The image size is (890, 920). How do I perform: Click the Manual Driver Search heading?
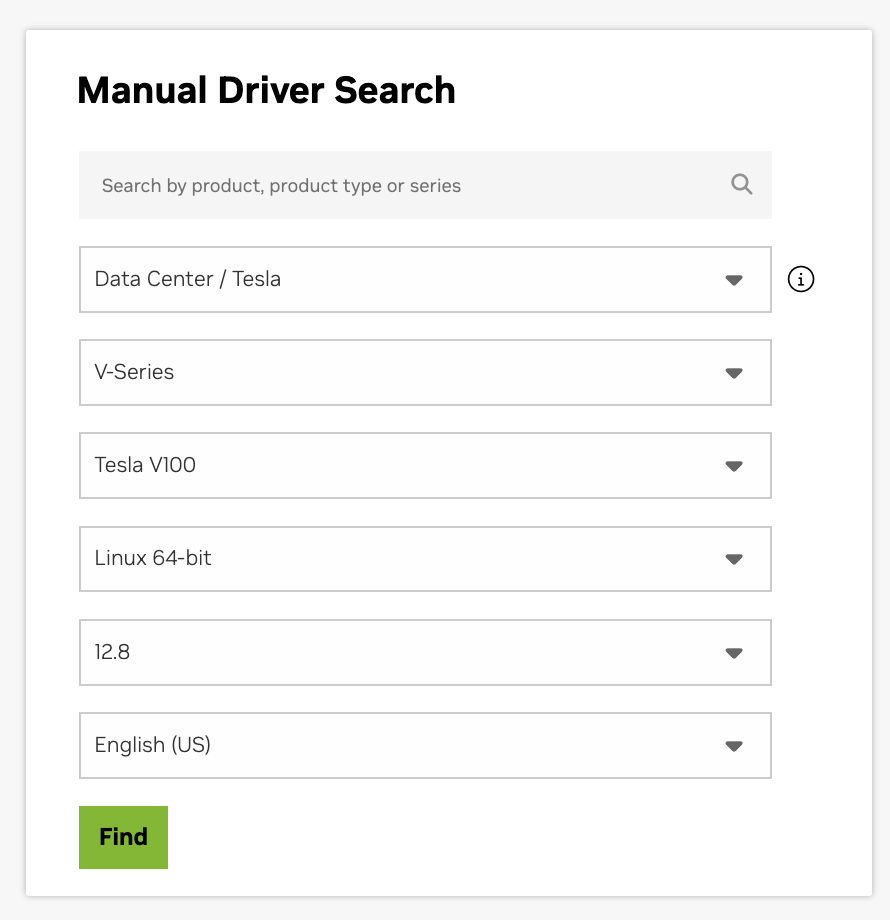tap(266, 90)
